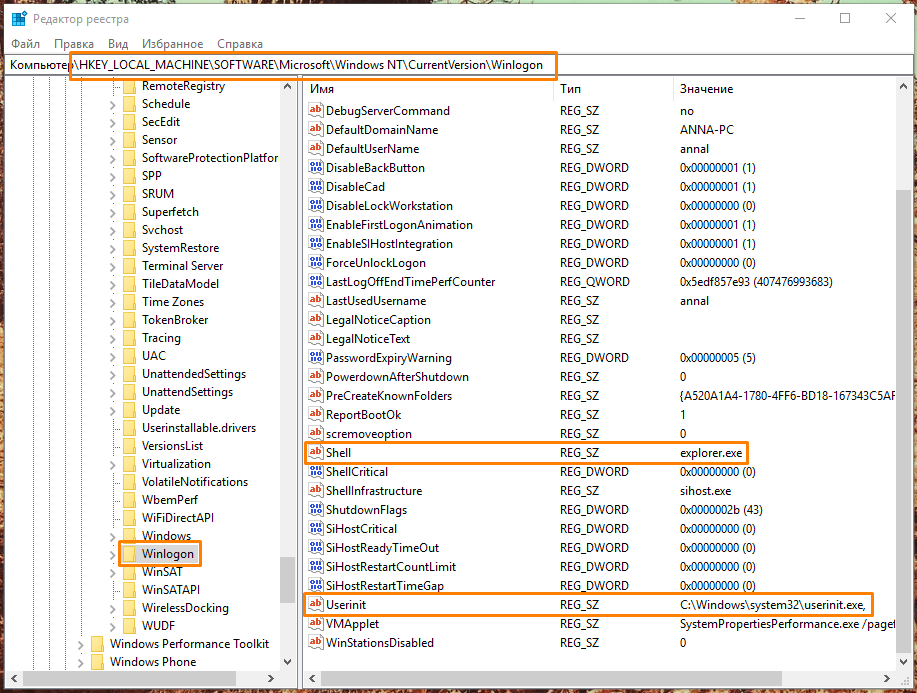Click the DWORD icon beside ShutdownFlags
917x693 pixels.
[316, 509]
